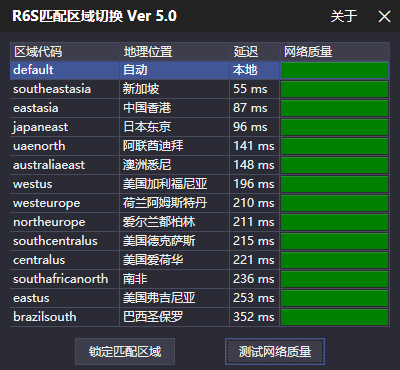Screen dimensions: 400x370
Task: Click the 141 ms latency value
Action: click(254, 146)
